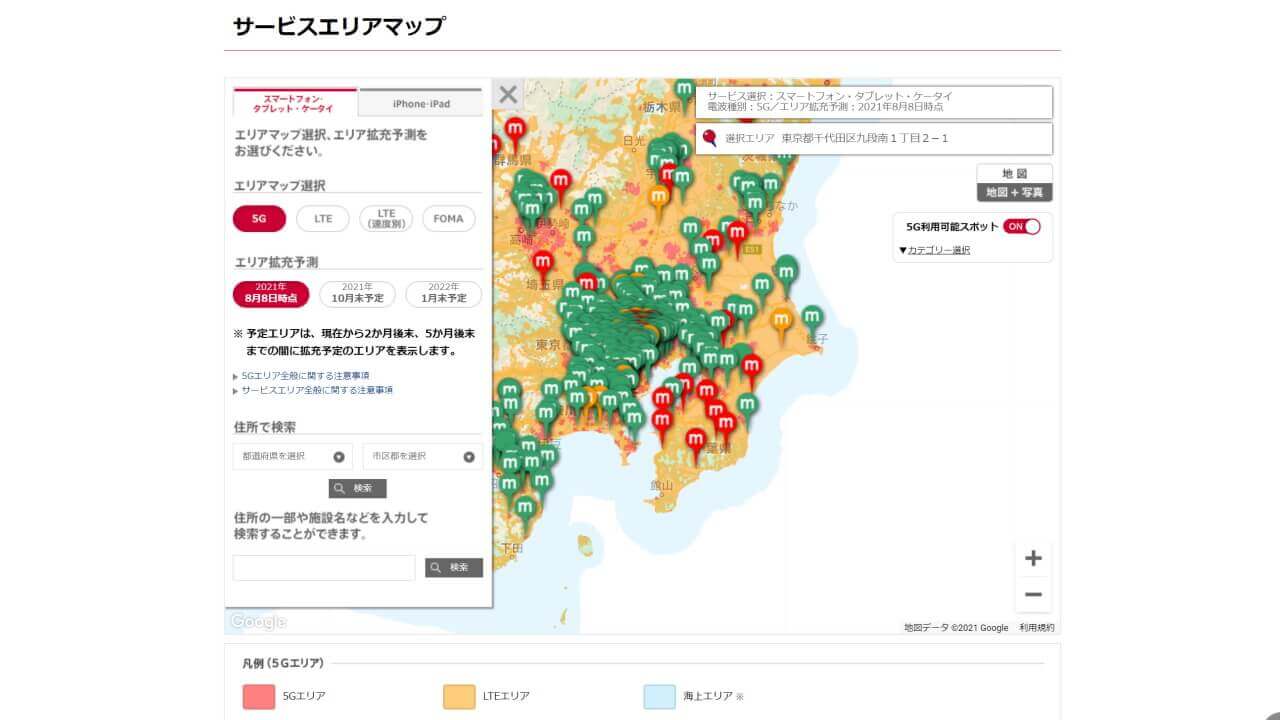Click the address keyword search input field

coord(322,567)
